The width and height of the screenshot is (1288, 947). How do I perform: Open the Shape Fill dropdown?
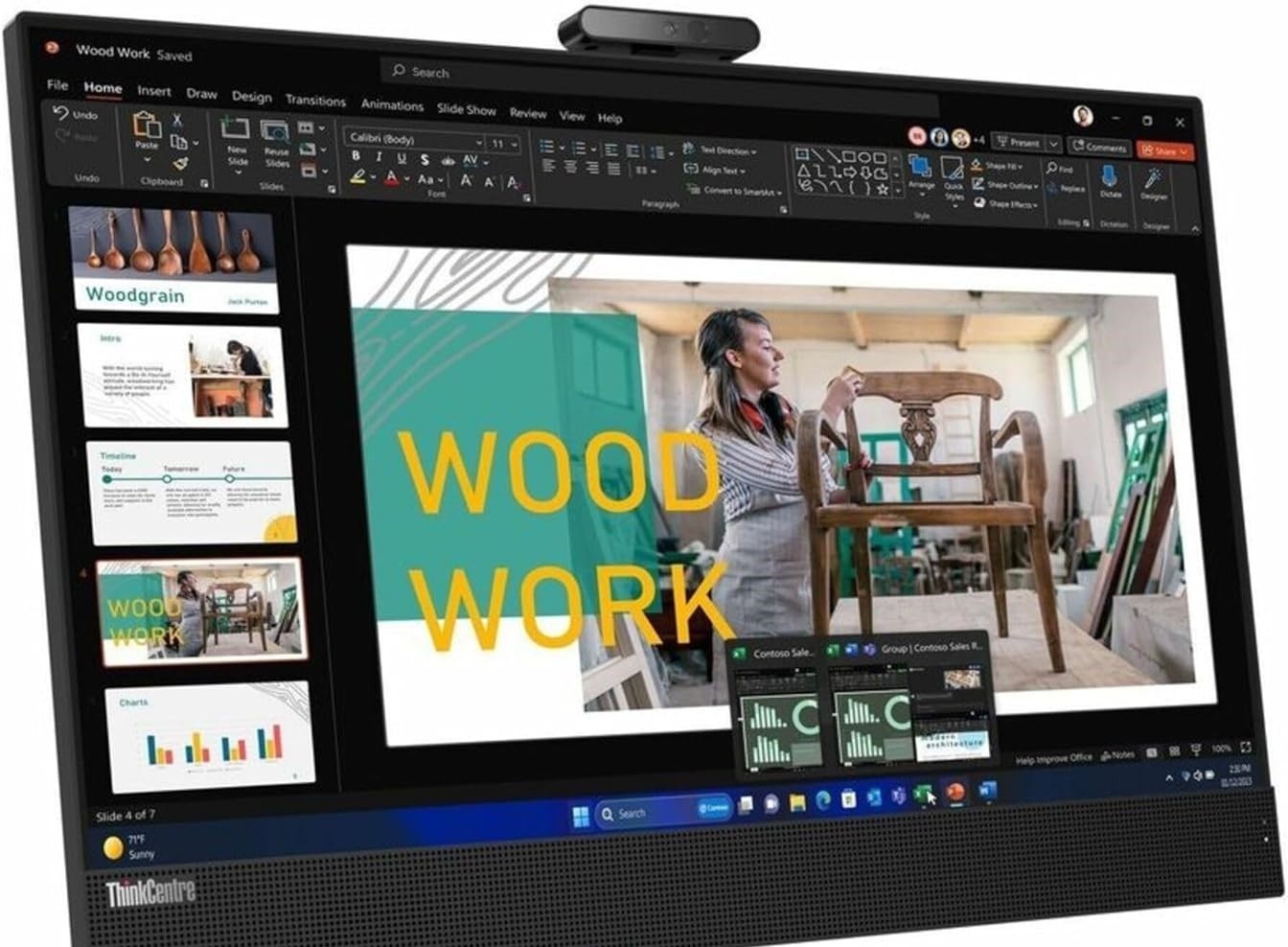pyautogui.click(x=998, y=166)
